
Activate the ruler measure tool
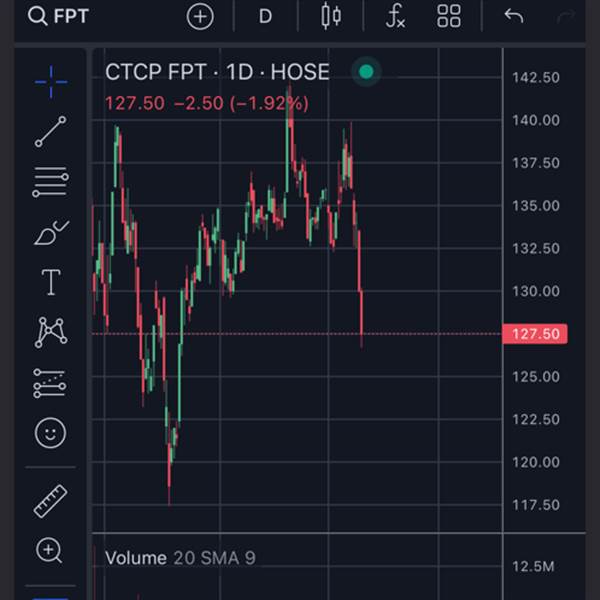51,501
